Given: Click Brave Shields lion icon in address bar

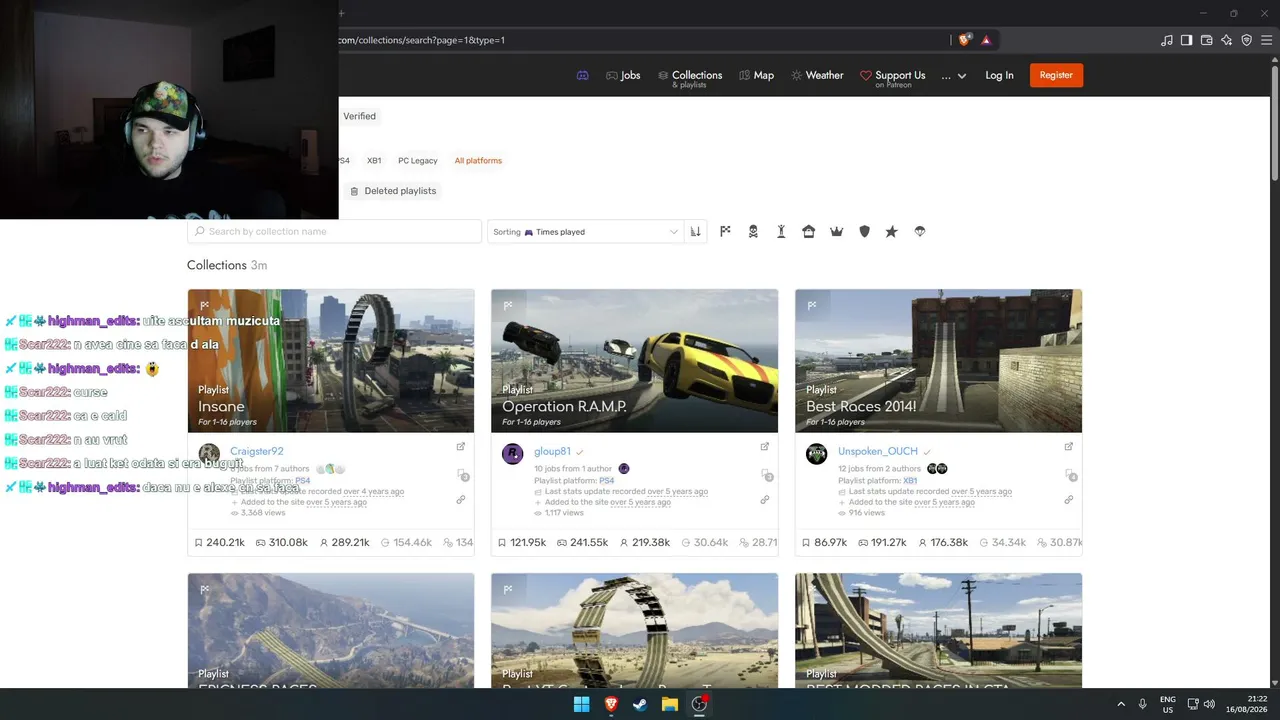Looking at the screenshot, I should coord(964,40).
